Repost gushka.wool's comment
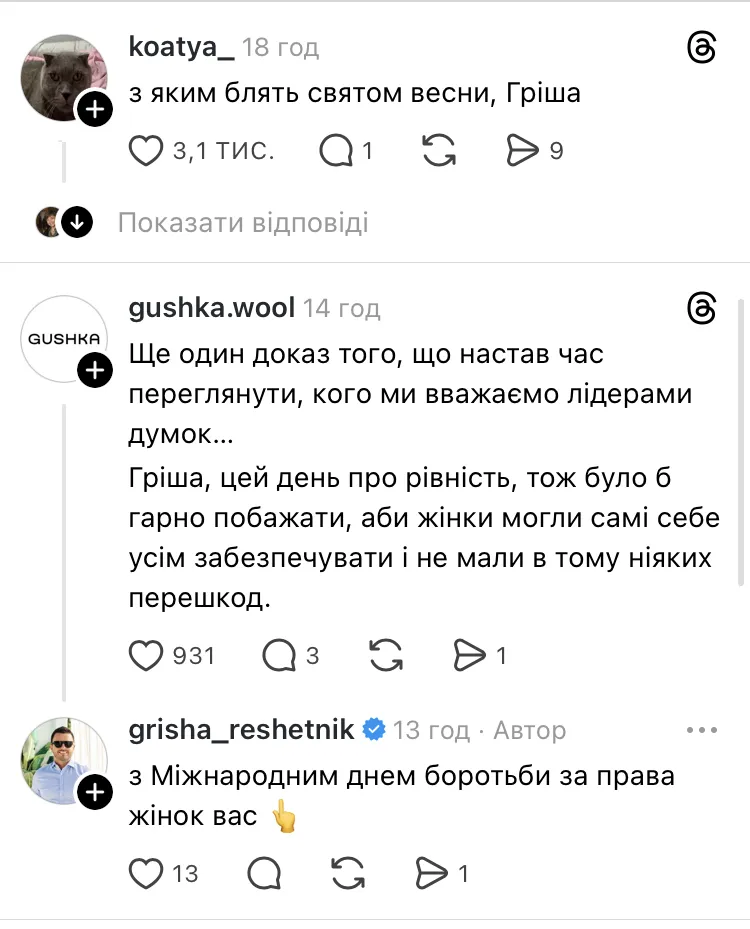The width and height of the screenshot is (750, 929). tap(385, 655)
